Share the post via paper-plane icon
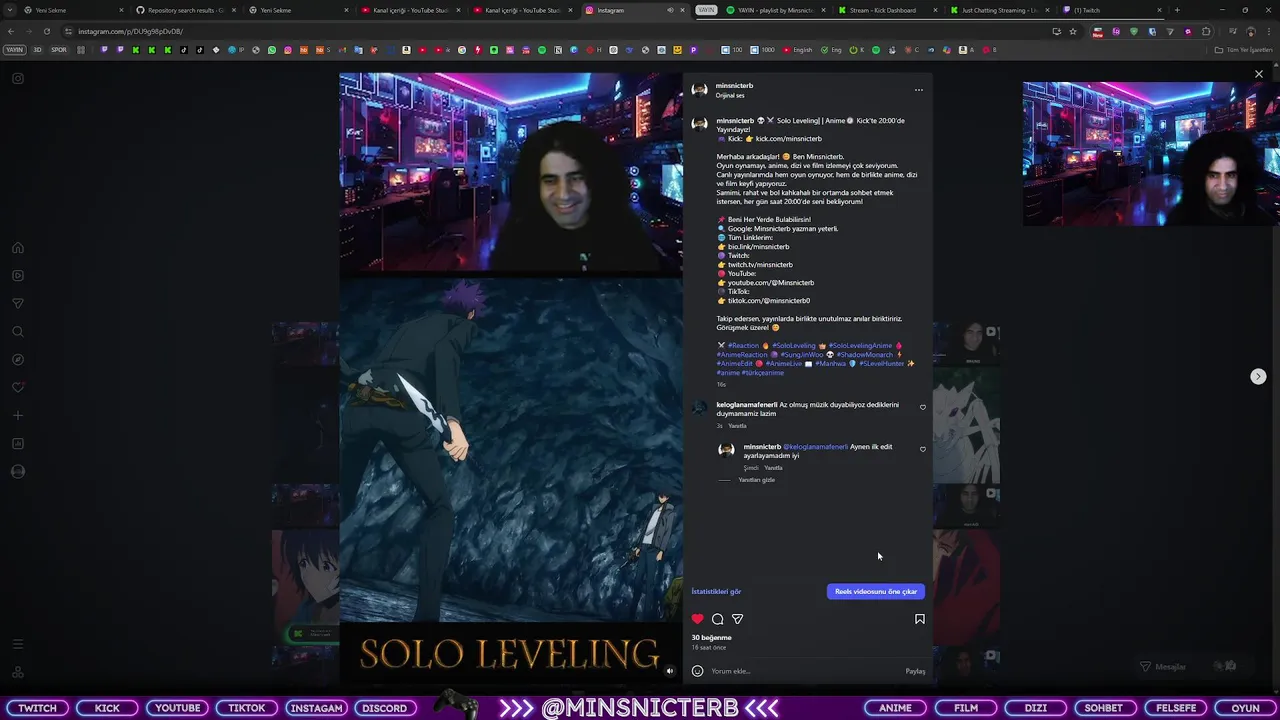The width and height of the screenshot is (1280, 720). click(x=737, y=619)
